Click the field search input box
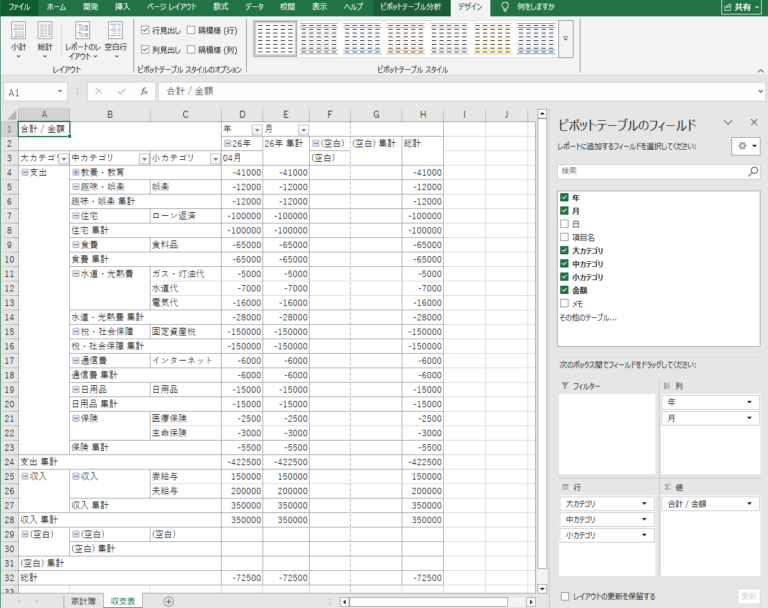The width and height of the screenshot is (768, 608). pyautogui.click(x=652, y=171)
